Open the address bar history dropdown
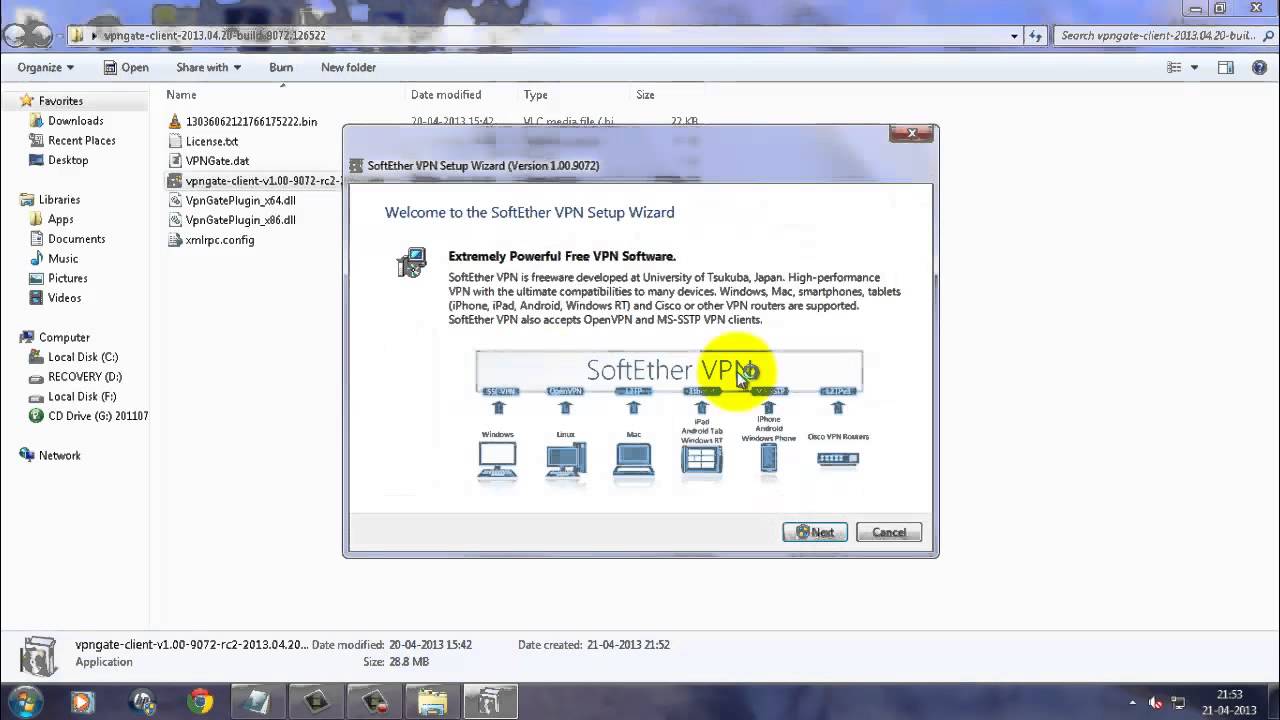The height and width of the screenshot is (720, 1280). coord(1016,35)
